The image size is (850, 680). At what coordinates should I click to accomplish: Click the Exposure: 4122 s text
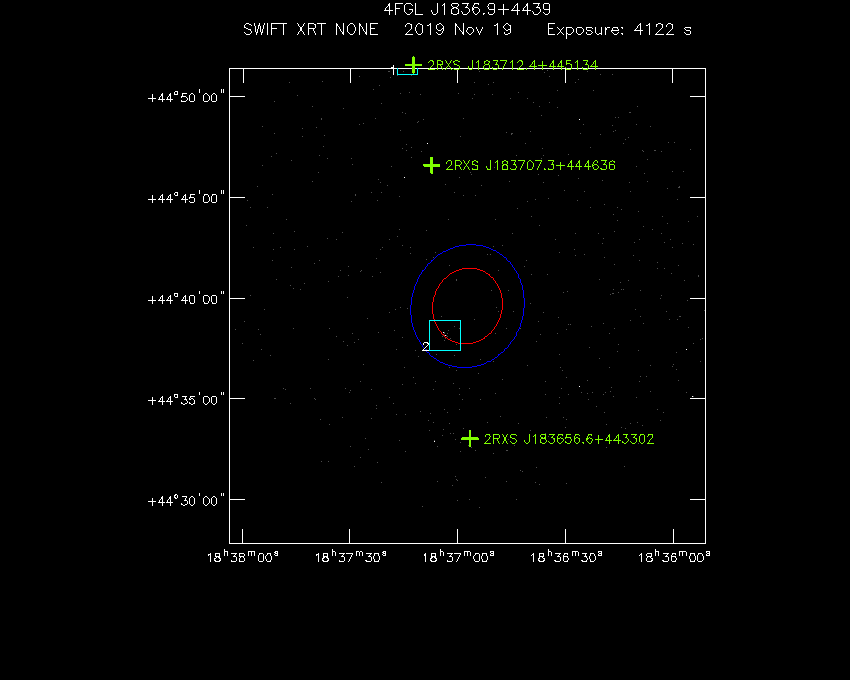point(619,29)
